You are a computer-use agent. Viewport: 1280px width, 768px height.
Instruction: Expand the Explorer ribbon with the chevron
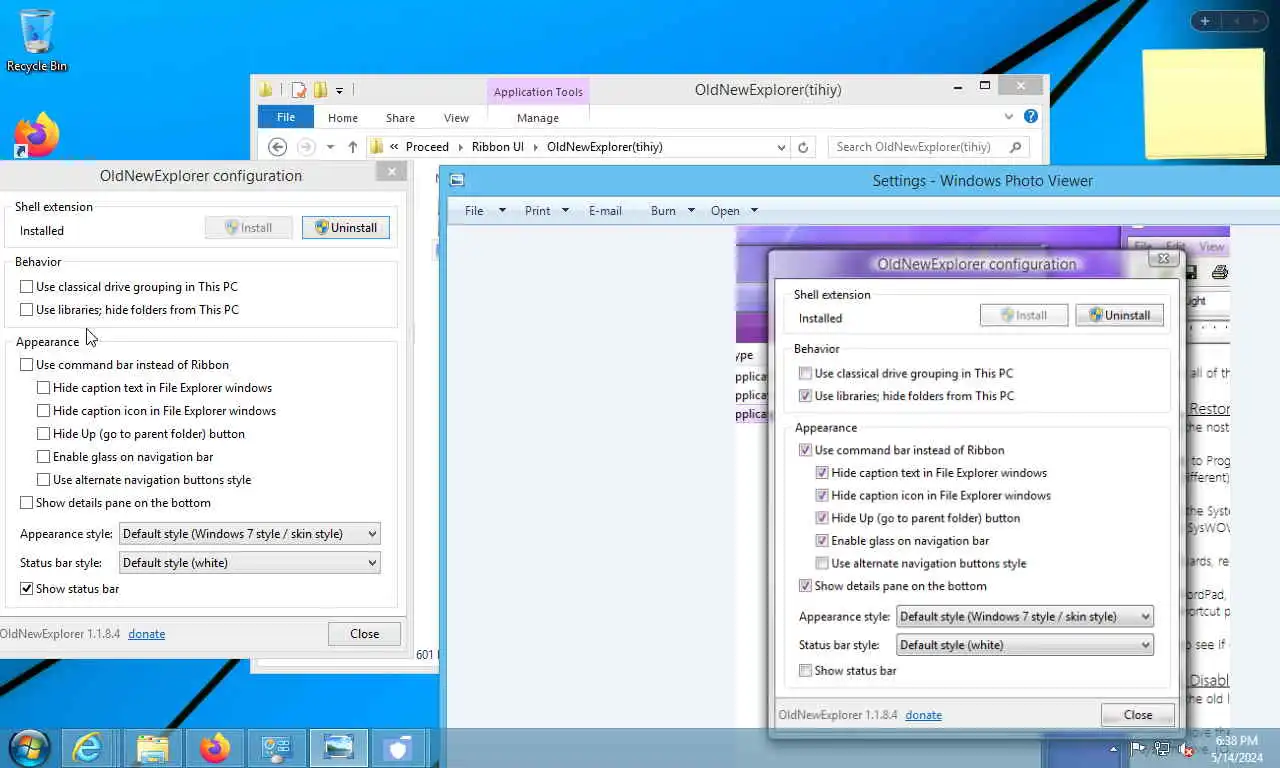[1009, 117]
